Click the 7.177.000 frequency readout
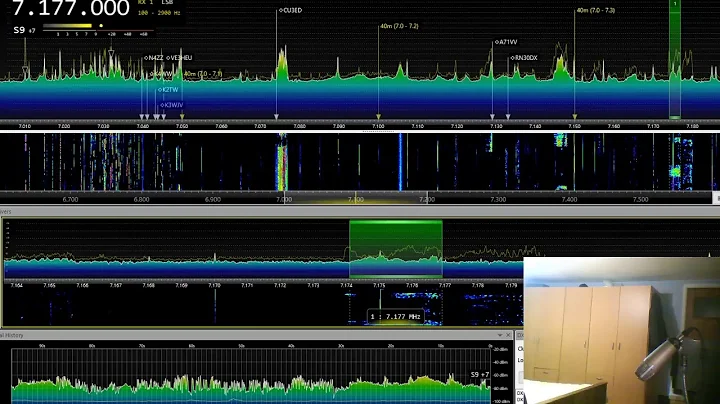Image resolution: width=720 pixels, height=404 pixels. click(70, 8)
